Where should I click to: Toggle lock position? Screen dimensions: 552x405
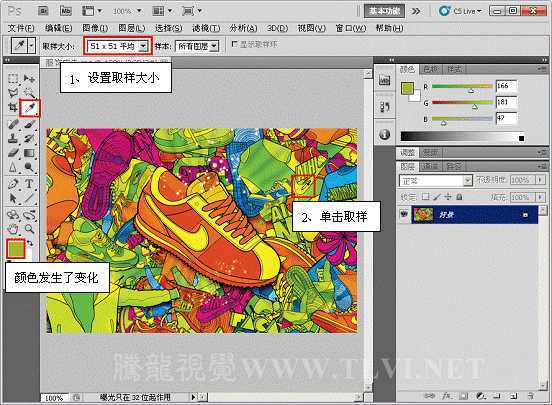pos(448,197)
